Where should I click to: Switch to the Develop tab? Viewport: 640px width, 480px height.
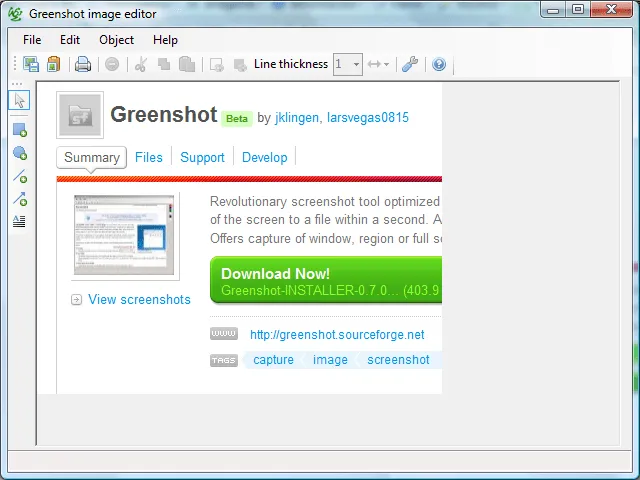[264, 158]
